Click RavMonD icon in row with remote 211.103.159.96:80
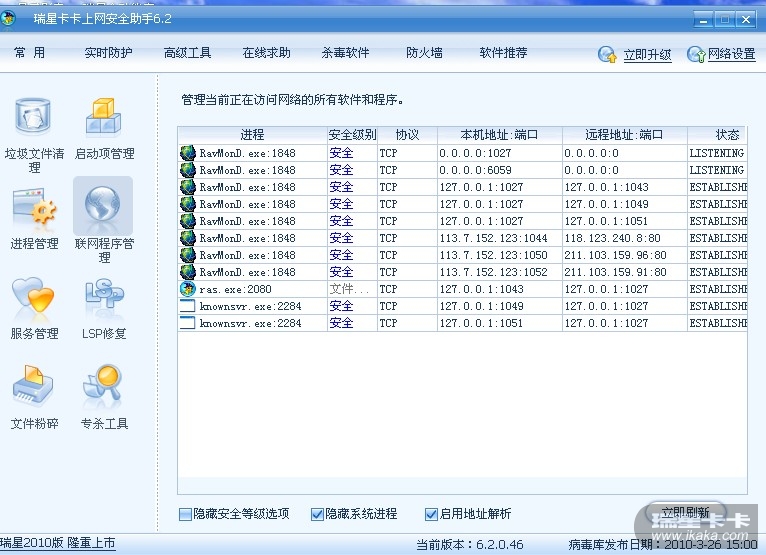766x555 pixels. click(x=188, y=255)
